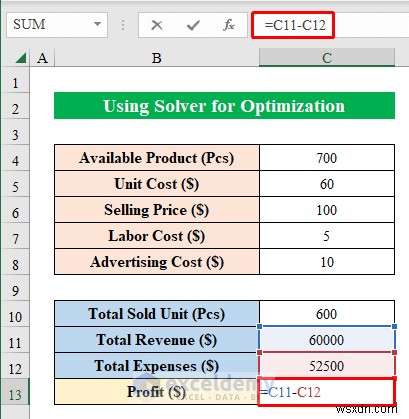This screenshot has height=419, width=409.
Task: Select the 'Profit ($)' label cell
Action: (157, 392)
